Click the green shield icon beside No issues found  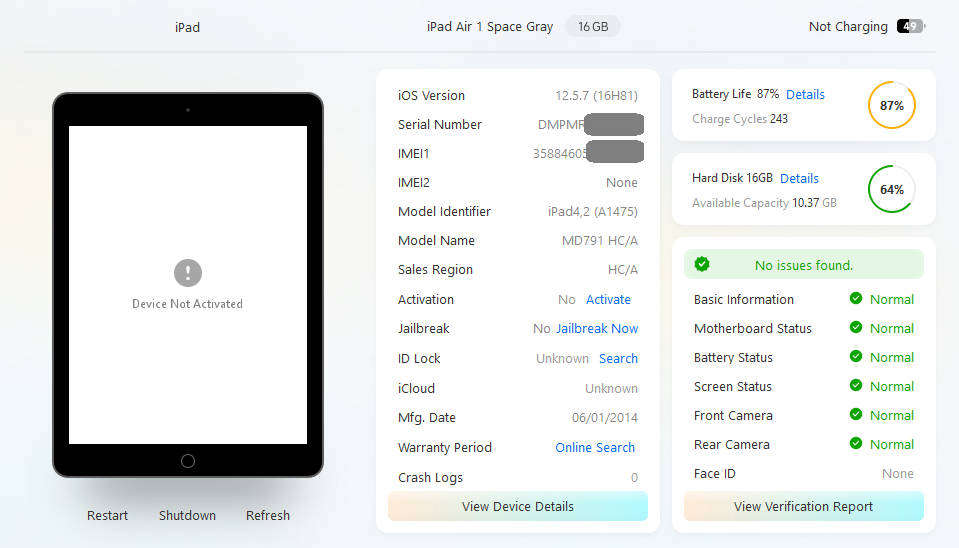pos(702,264)
